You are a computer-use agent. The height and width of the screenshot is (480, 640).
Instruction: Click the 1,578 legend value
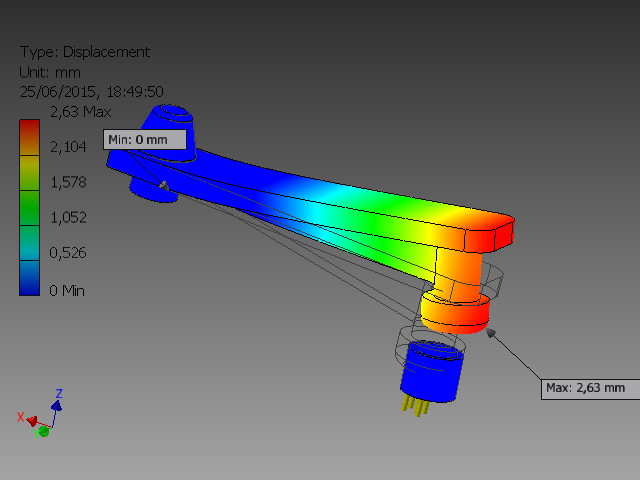pos(68,182)
